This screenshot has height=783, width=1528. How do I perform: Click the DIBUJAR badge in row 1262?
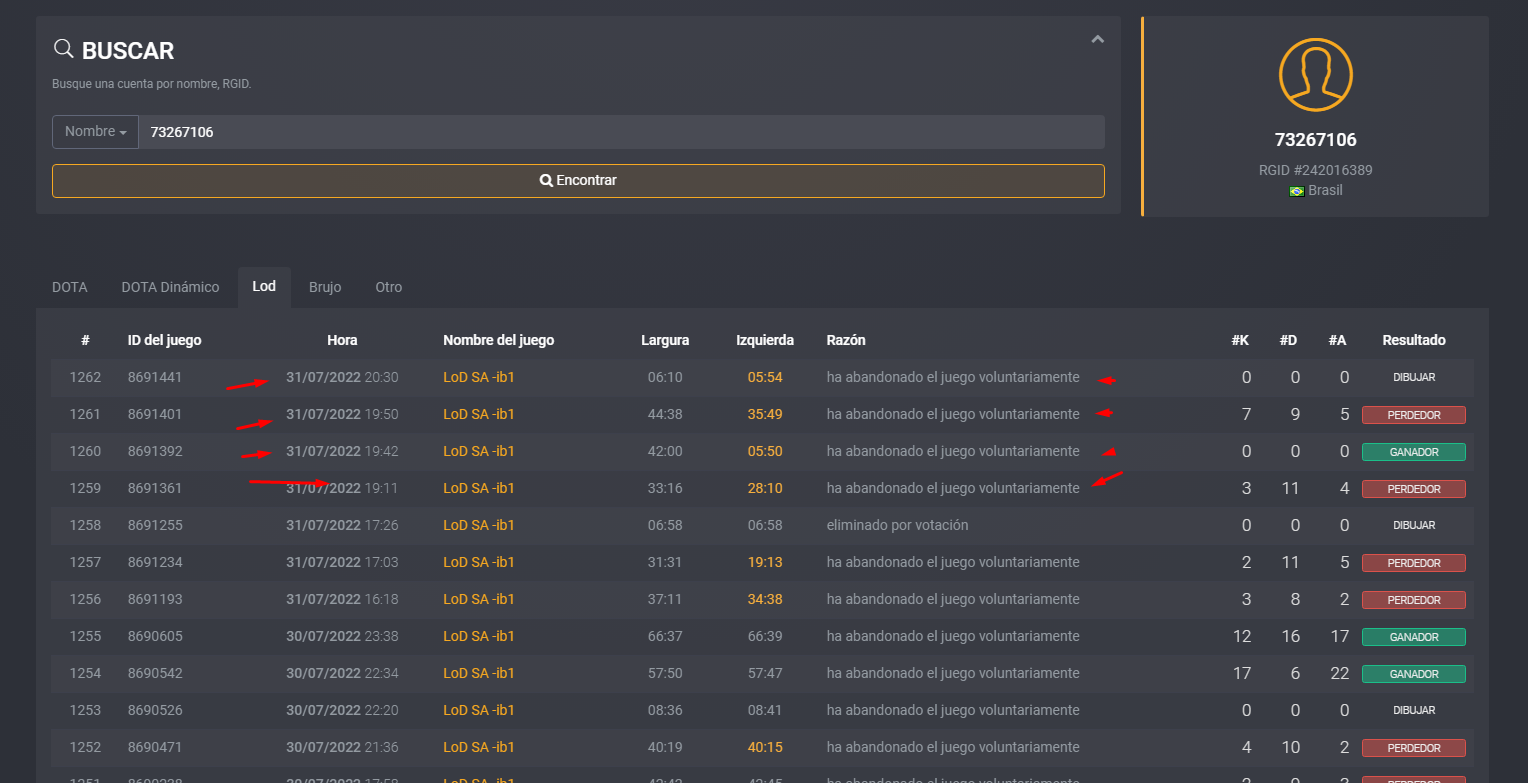click(1414, 378)
